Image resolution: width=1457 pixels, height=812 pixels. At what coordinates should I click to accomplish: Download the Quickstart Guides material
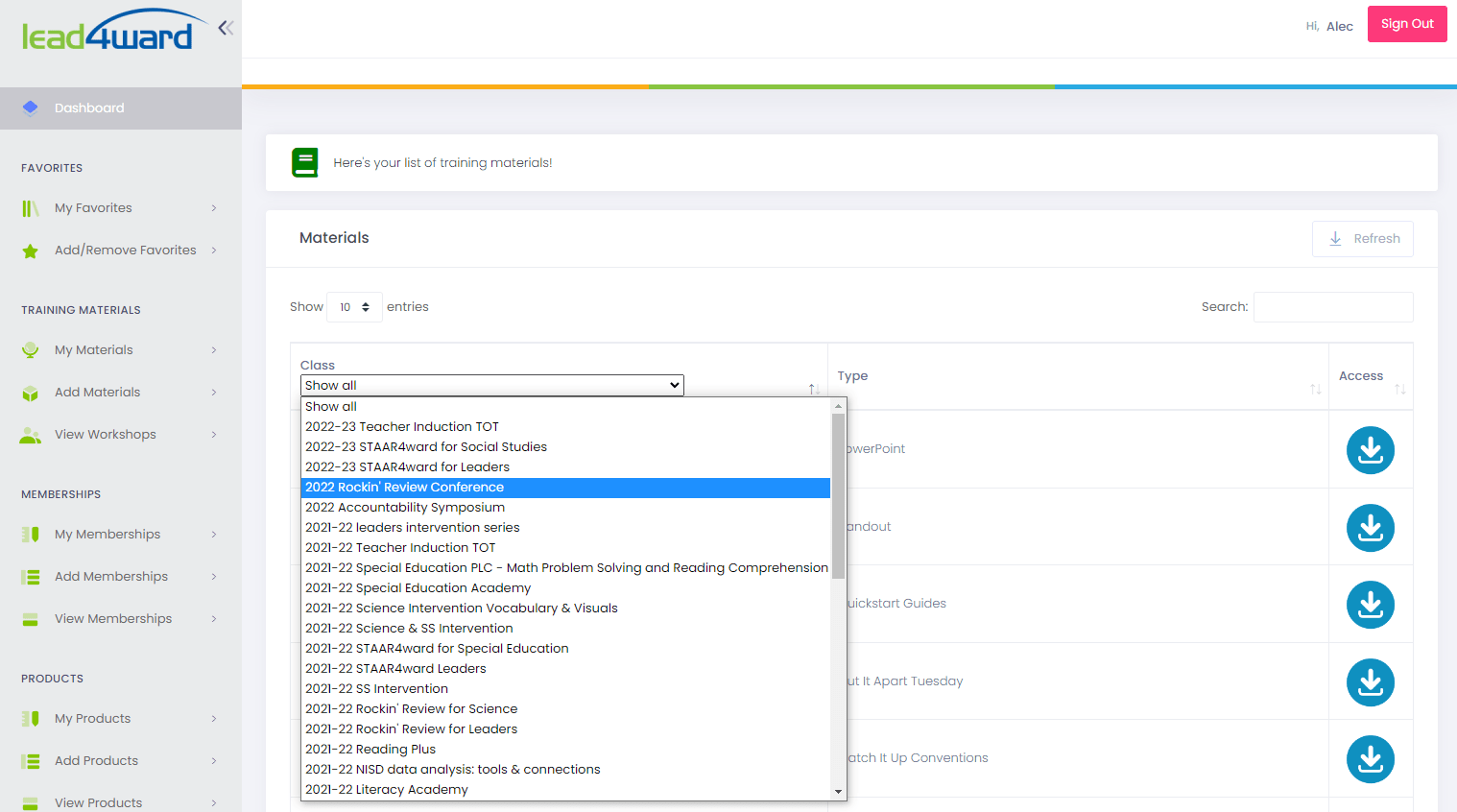click(1371, 605)
